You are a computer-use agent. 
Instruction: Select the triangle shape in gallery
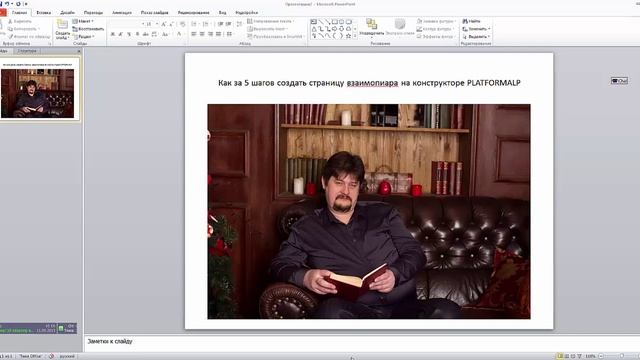(314, 29)
